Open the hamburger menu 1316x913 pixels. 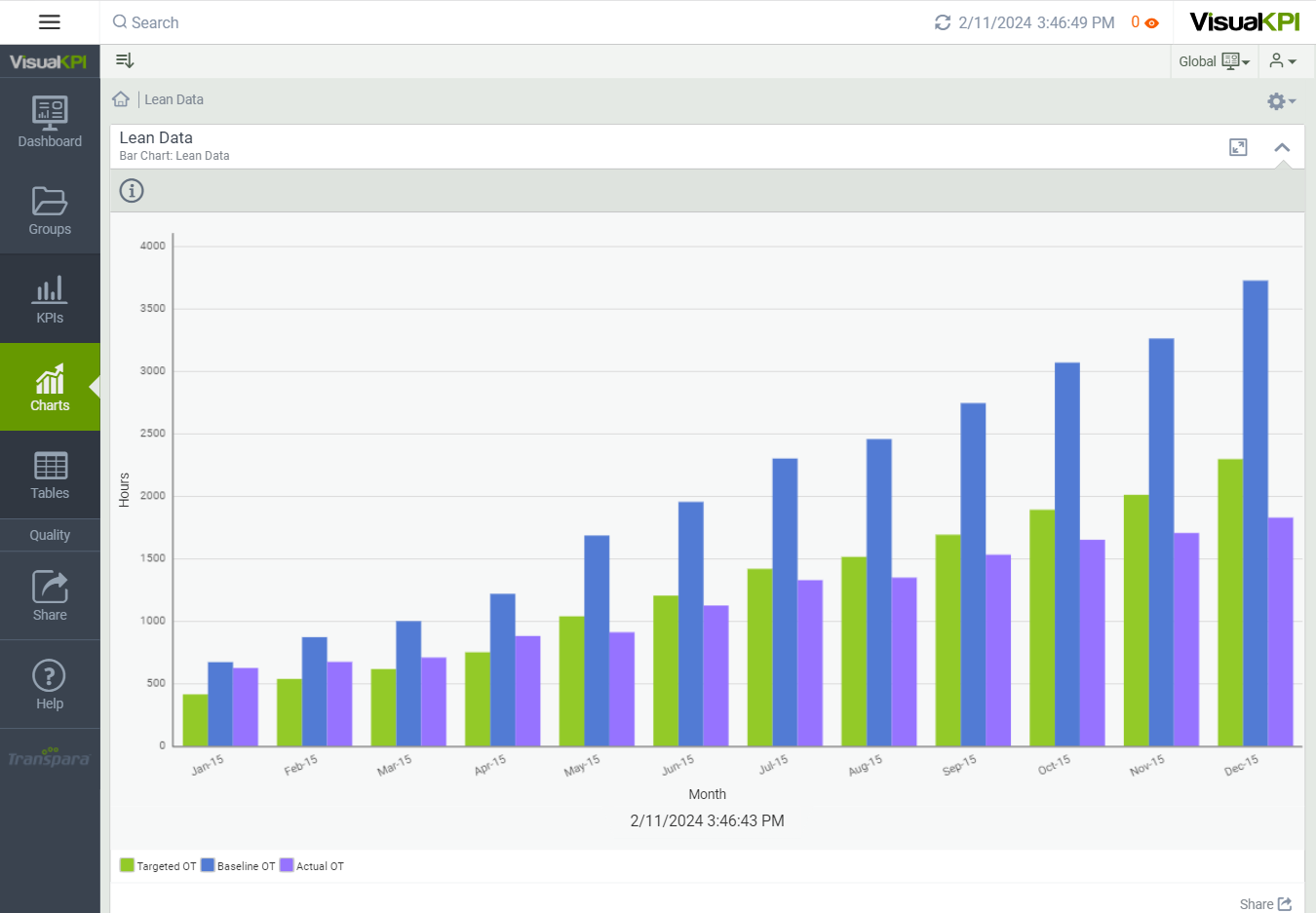coord(49,22)
